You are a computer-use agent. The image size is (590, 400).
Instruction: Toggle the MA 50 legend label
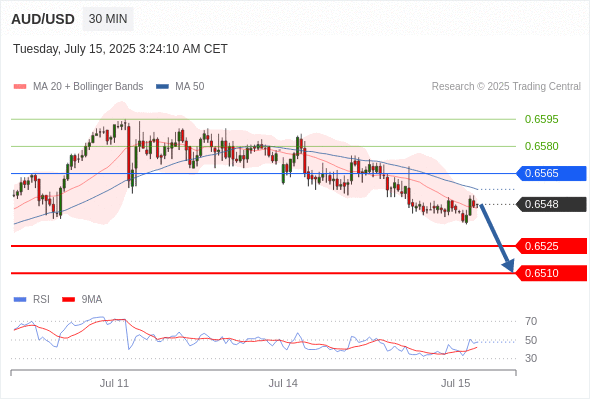190,87
